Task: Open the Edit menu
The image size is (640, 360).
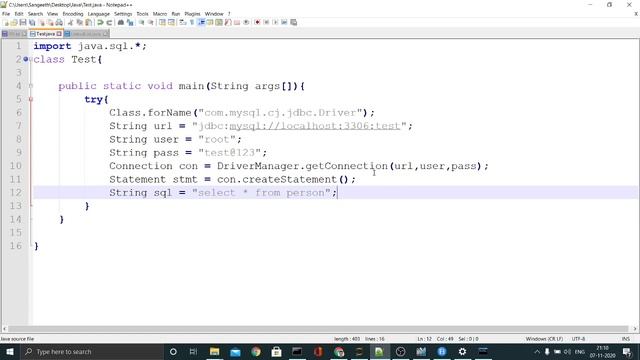Action: (19, 14)
